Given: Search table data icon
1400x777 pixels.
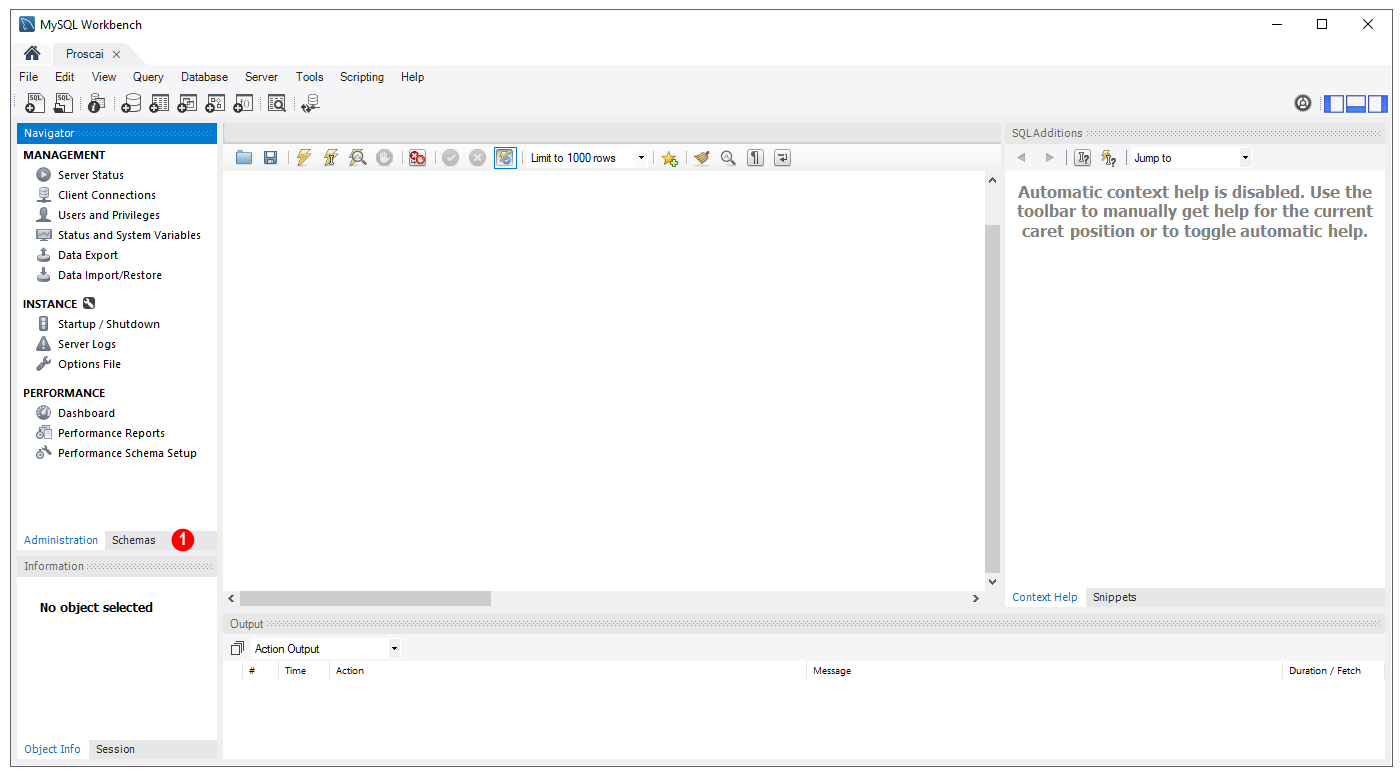Looking at the screenshot, I should click(277, 103).
